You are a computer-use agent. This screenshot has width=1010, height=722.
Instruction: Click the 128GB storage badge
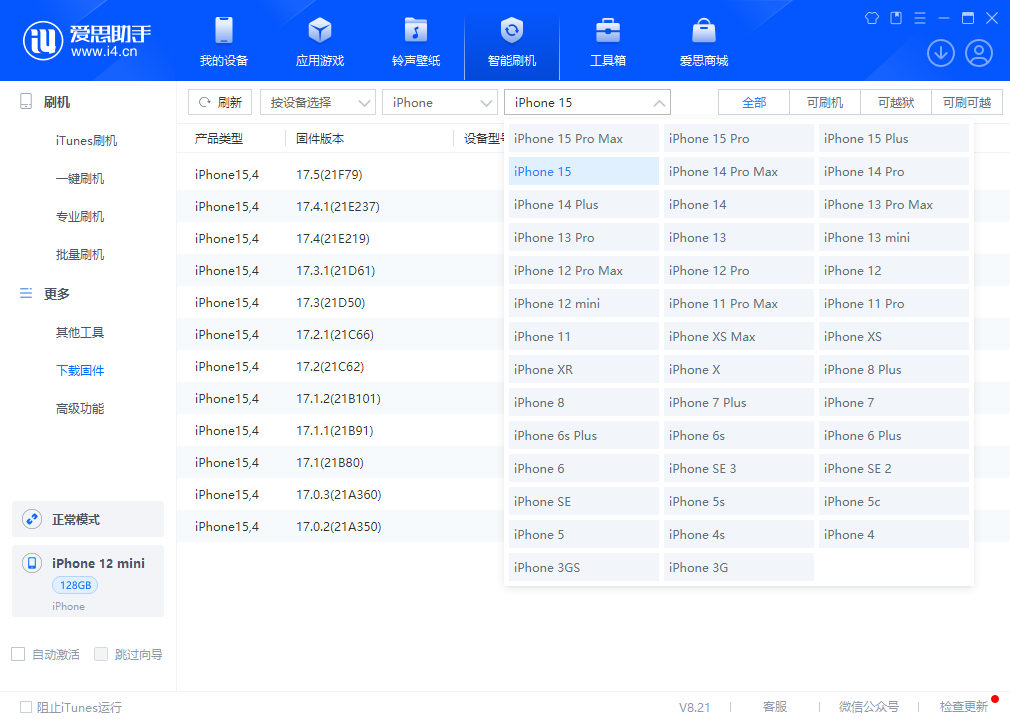click(x=75, y=585)
